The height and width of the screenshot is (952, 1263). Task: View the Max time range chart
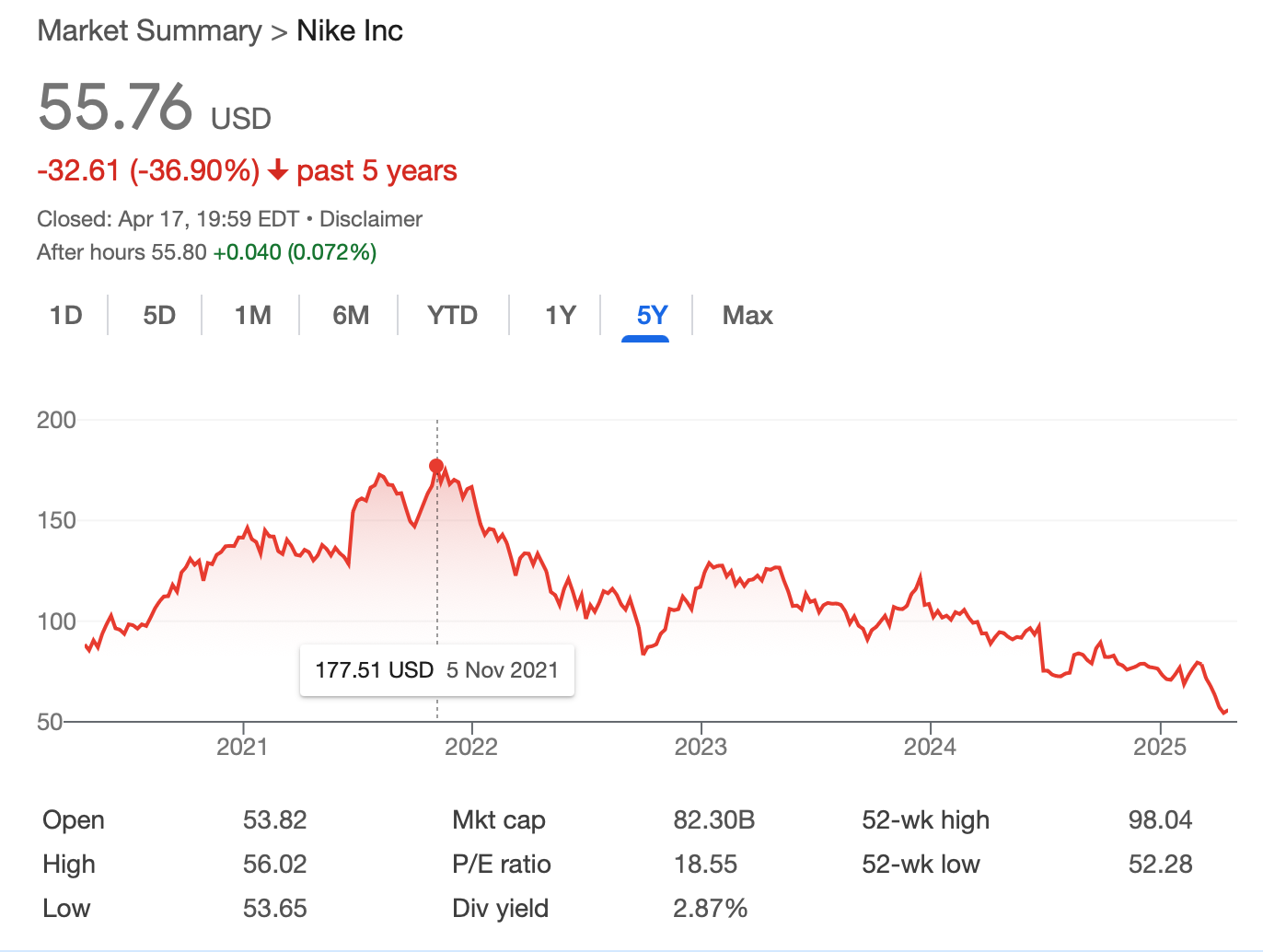point(747,316)
